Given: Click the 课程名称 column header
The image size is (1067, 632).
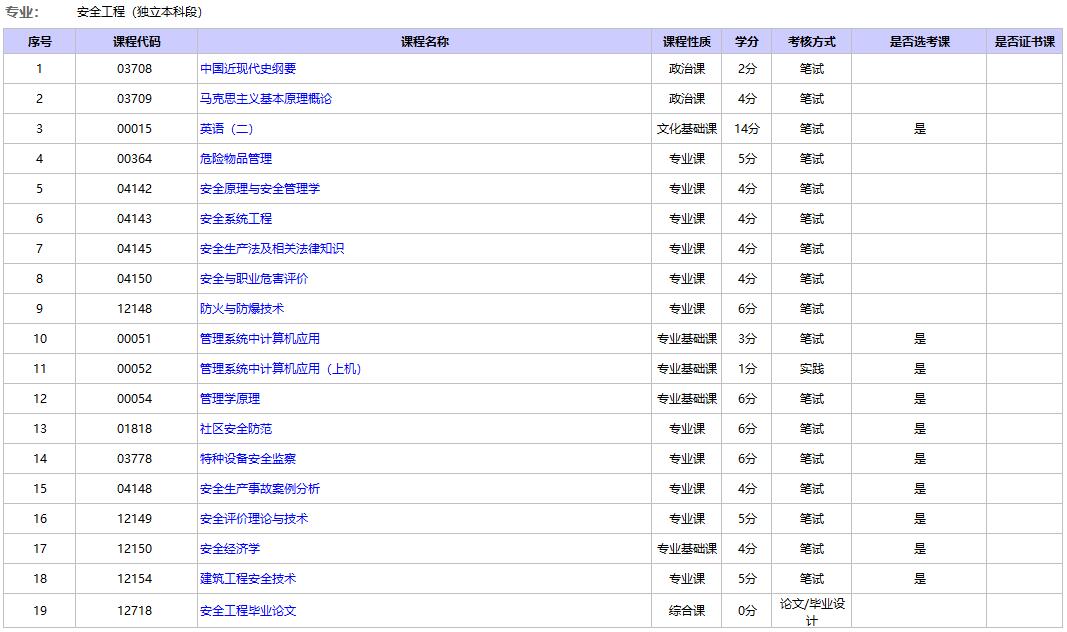Looking at the screenshot, I should (x=425, y=41).
